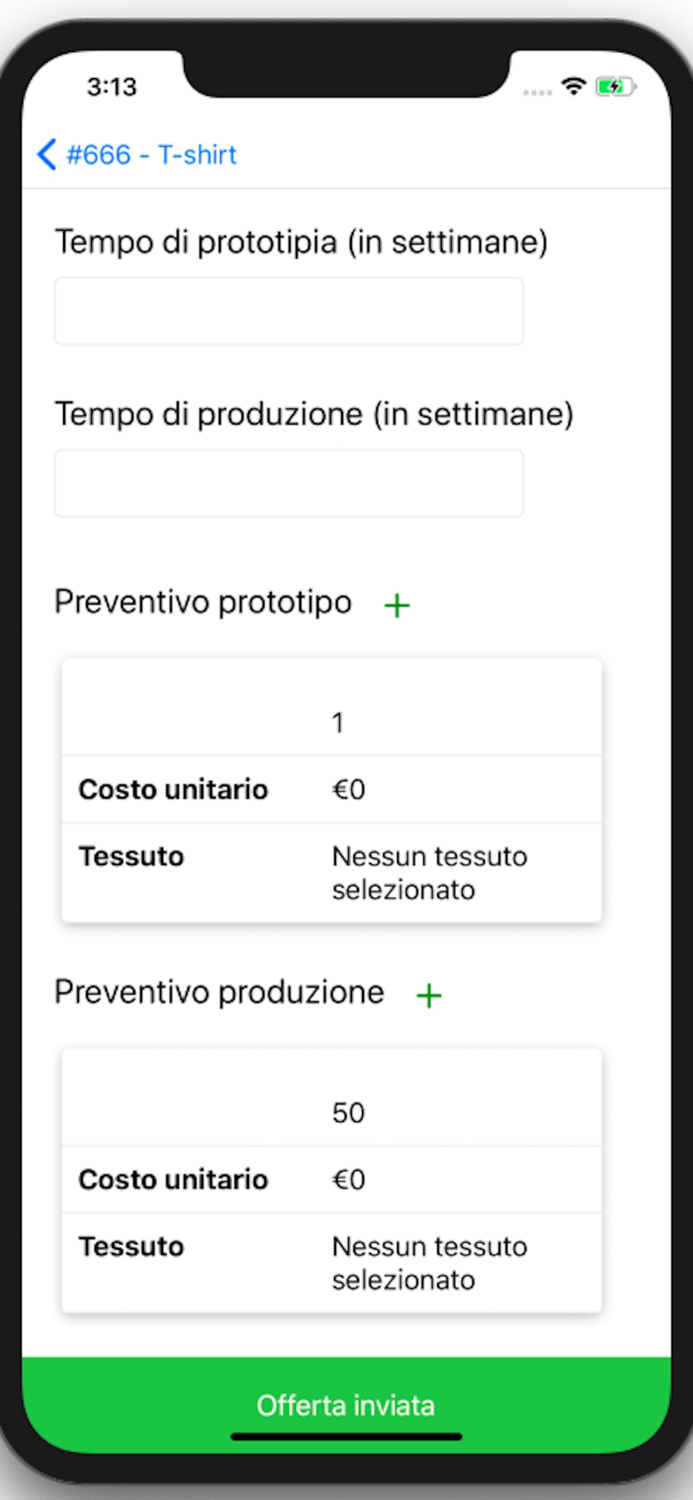Image resolution: width=693 pixels, height=1500 pixels.
Task: Edit the €0 unit cost in produzione card
Action: tap(349, 1179)
